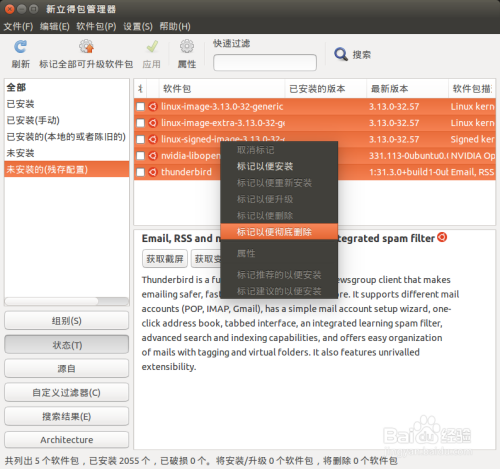Click the Signed ker description cell
The height and width of the screenshot is (469, 500).
point(473,139)
